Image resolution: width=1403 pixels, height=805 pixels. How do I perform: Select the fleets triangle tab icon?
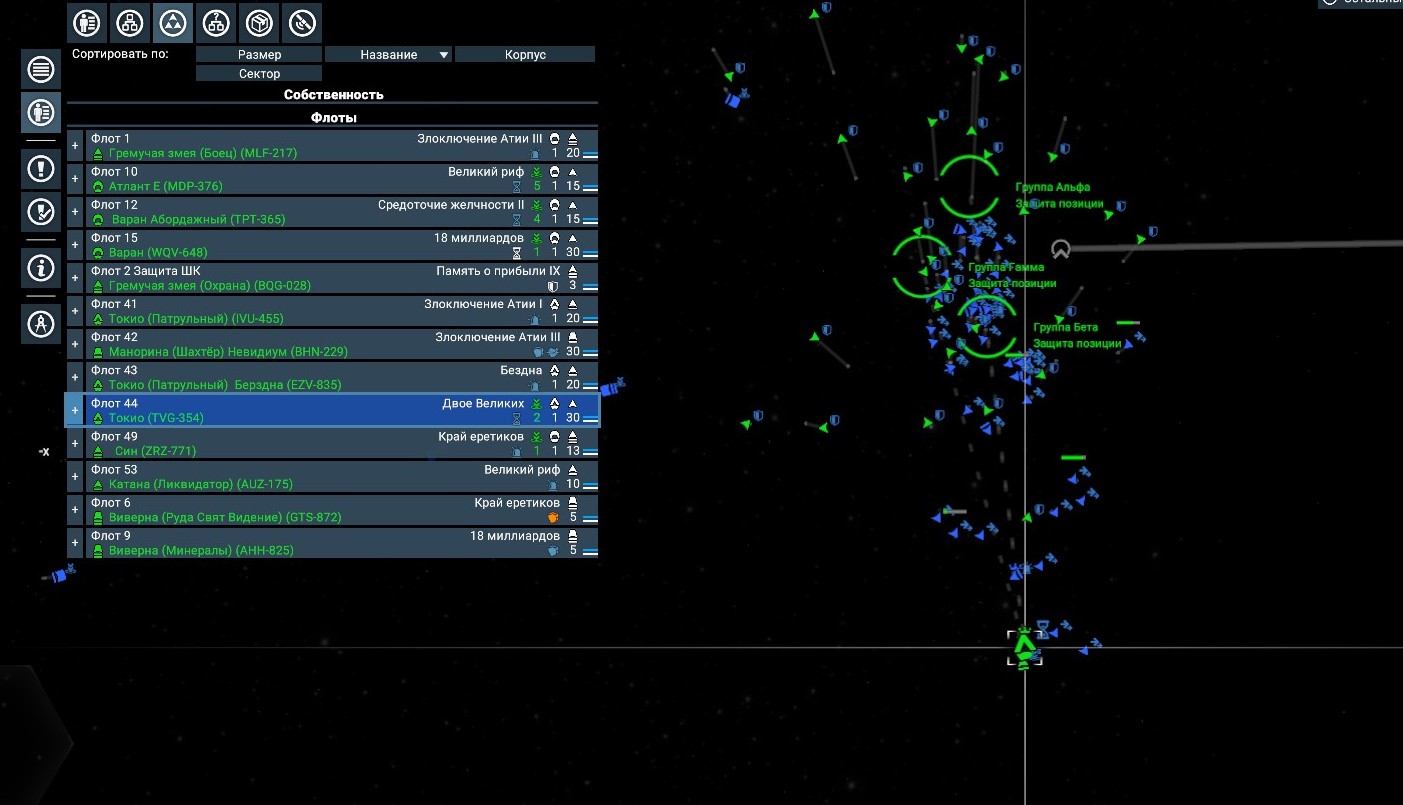(173, 22)
